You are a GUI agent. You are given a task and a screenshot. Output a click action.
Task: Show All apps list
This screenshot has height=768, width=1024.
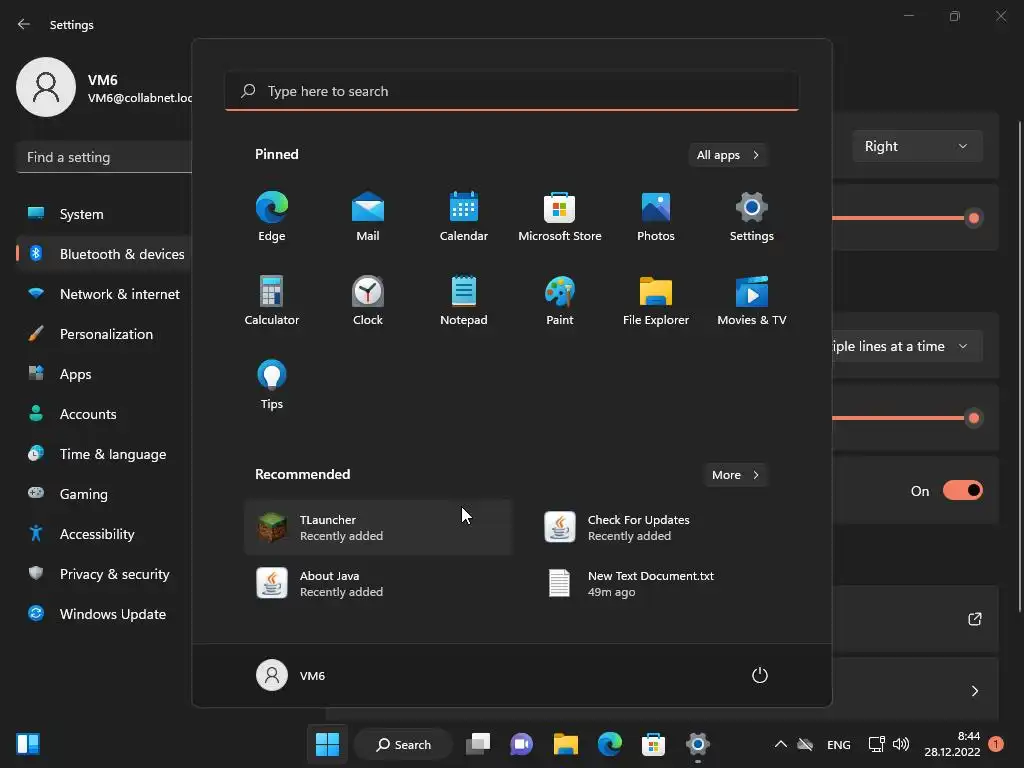728,155
